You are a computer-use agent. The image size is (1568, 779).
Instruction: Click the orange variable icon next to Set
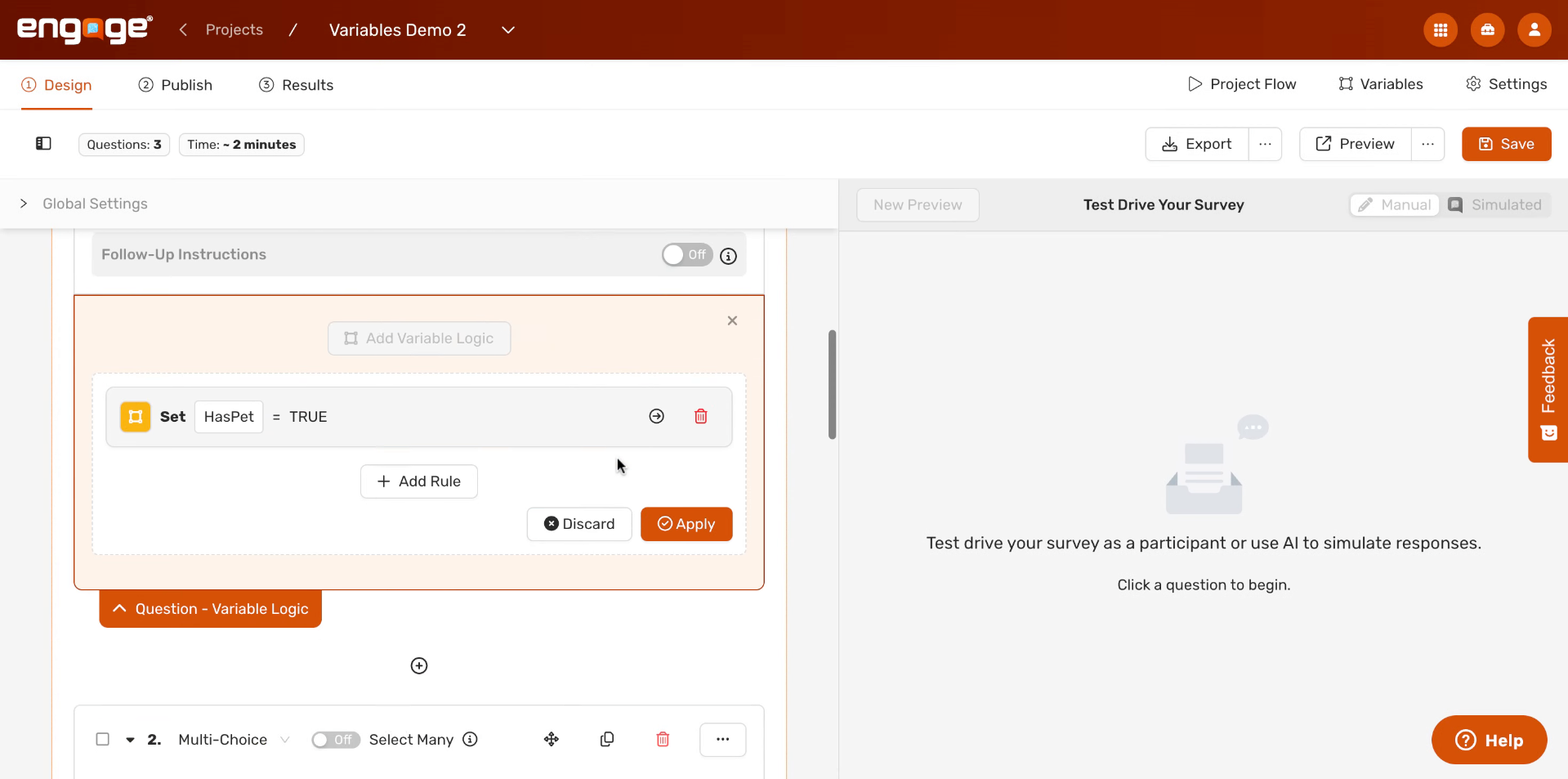[136, 417]
